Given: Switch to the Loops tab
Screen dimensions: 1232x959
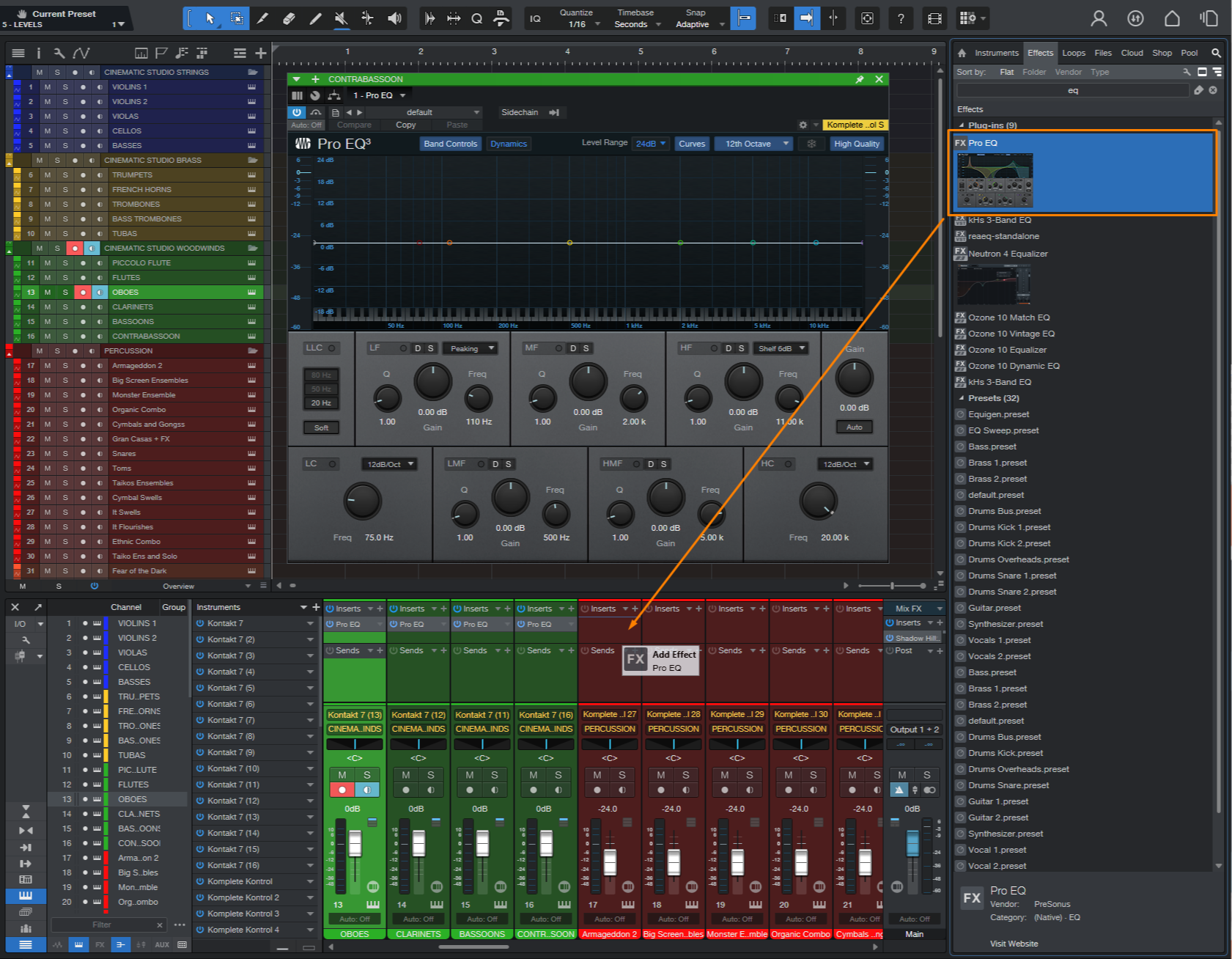Looking at the screenshot, I should click(x=1074, y=53).
